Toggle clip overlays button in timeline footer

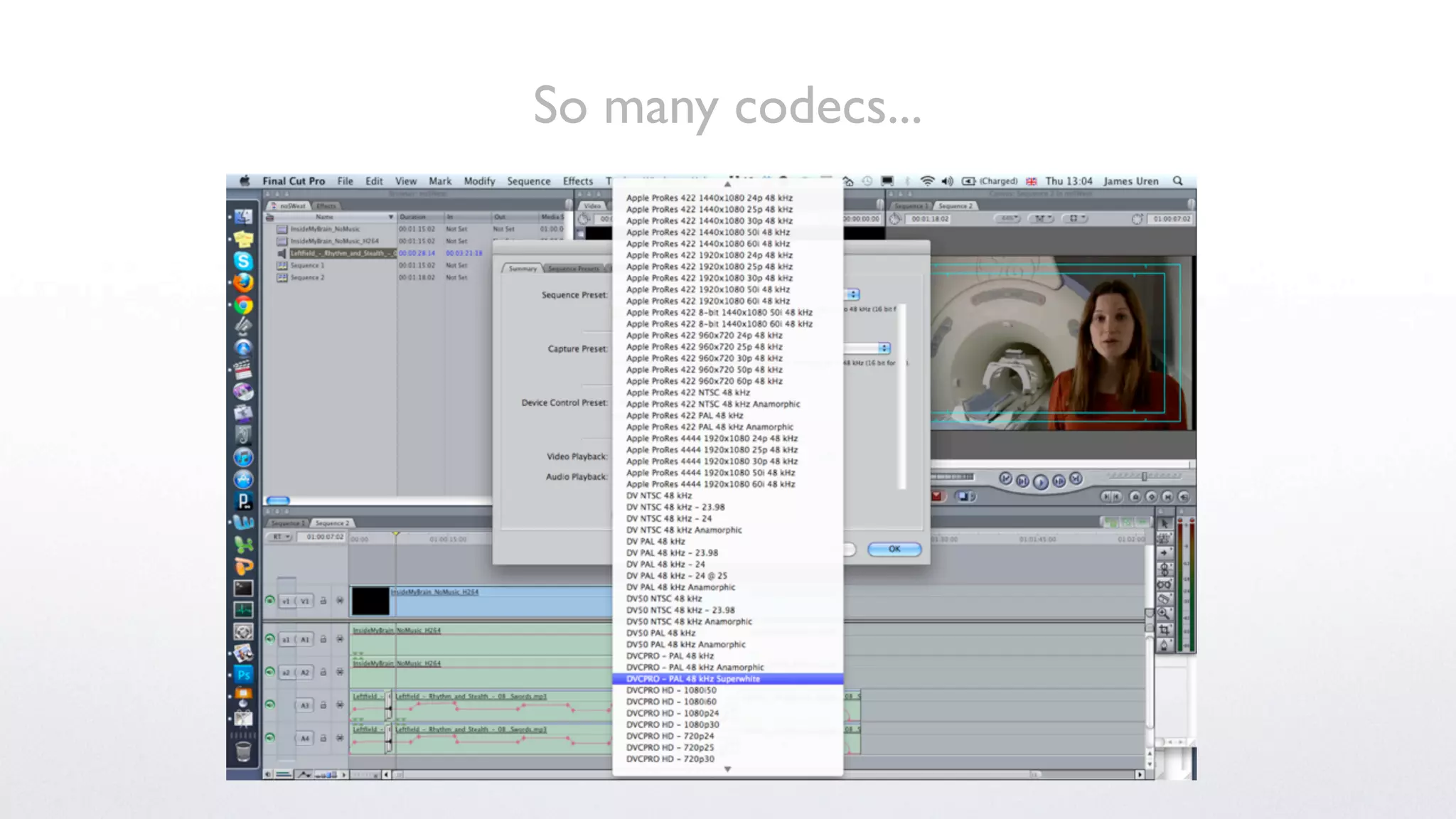(304, 774)
